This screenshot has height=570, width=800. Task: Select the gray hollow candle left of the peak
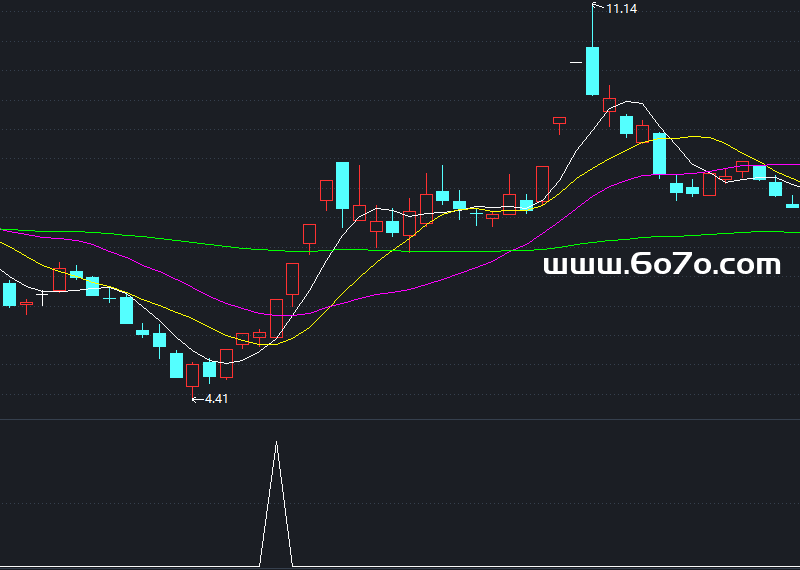(x=559, y=122)
